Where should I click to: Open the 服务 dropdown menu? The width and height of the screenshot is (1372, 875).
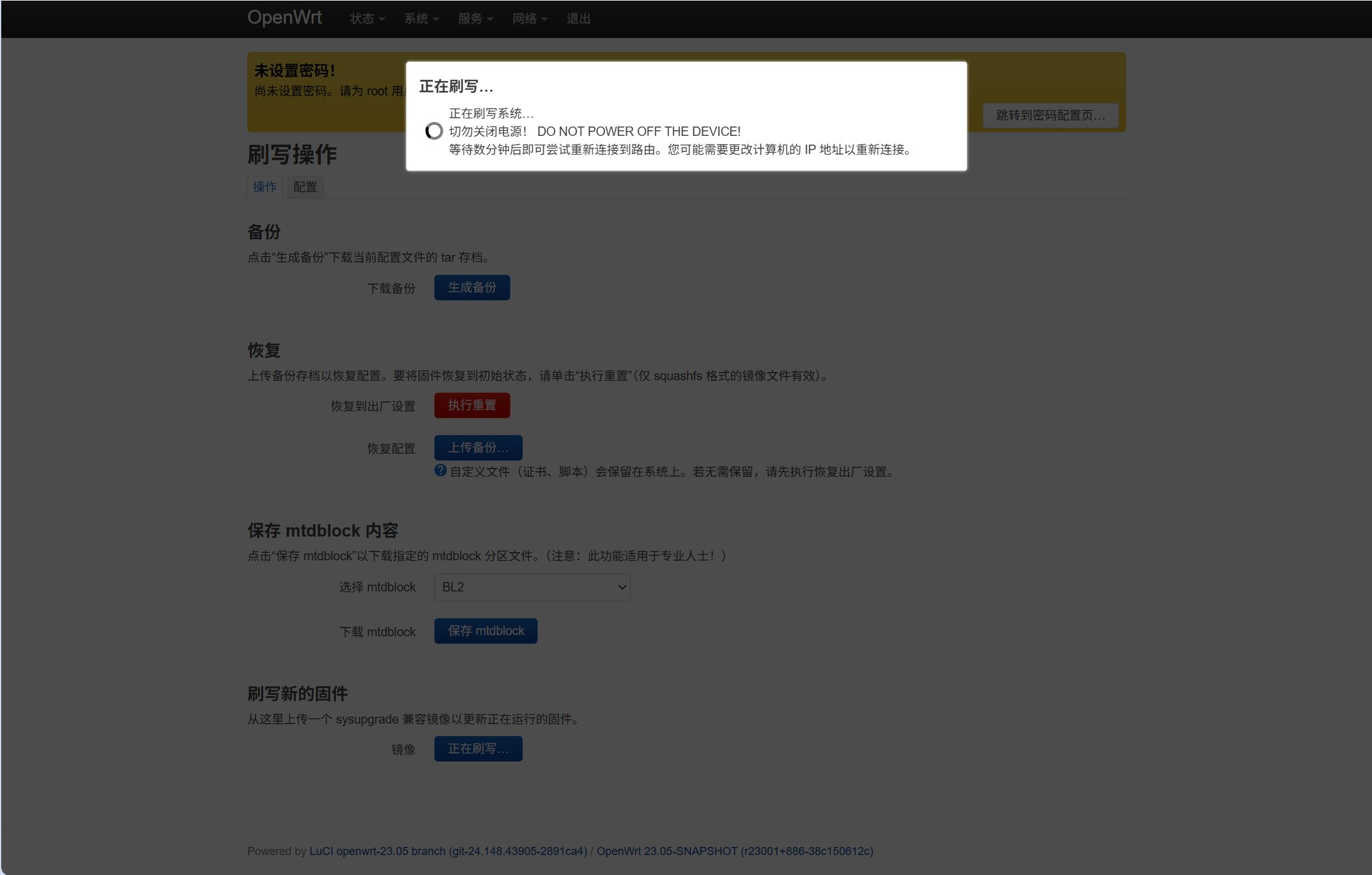point(475,19)
